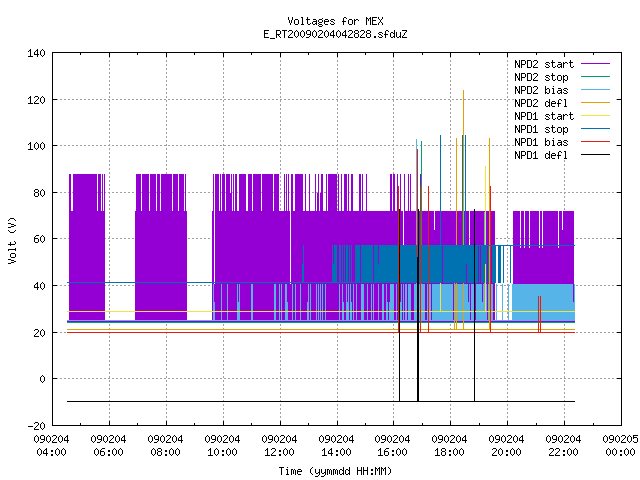Click the NPD2 bias light-blue legend line

coord(595,90)
